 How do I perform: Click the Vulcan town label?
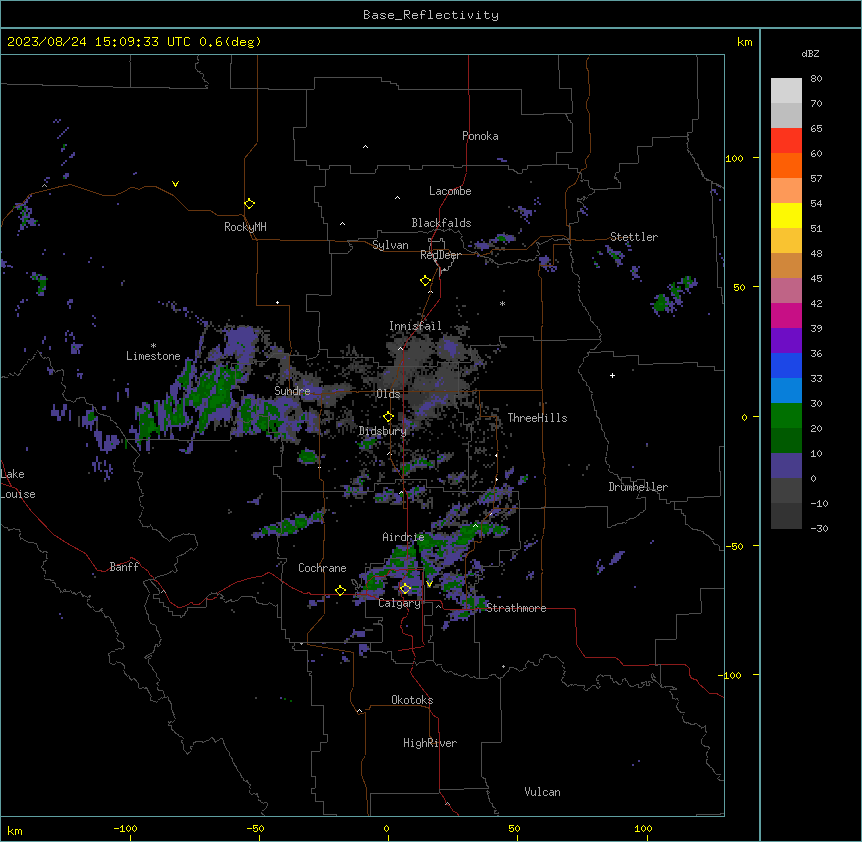tap(542, 792)
